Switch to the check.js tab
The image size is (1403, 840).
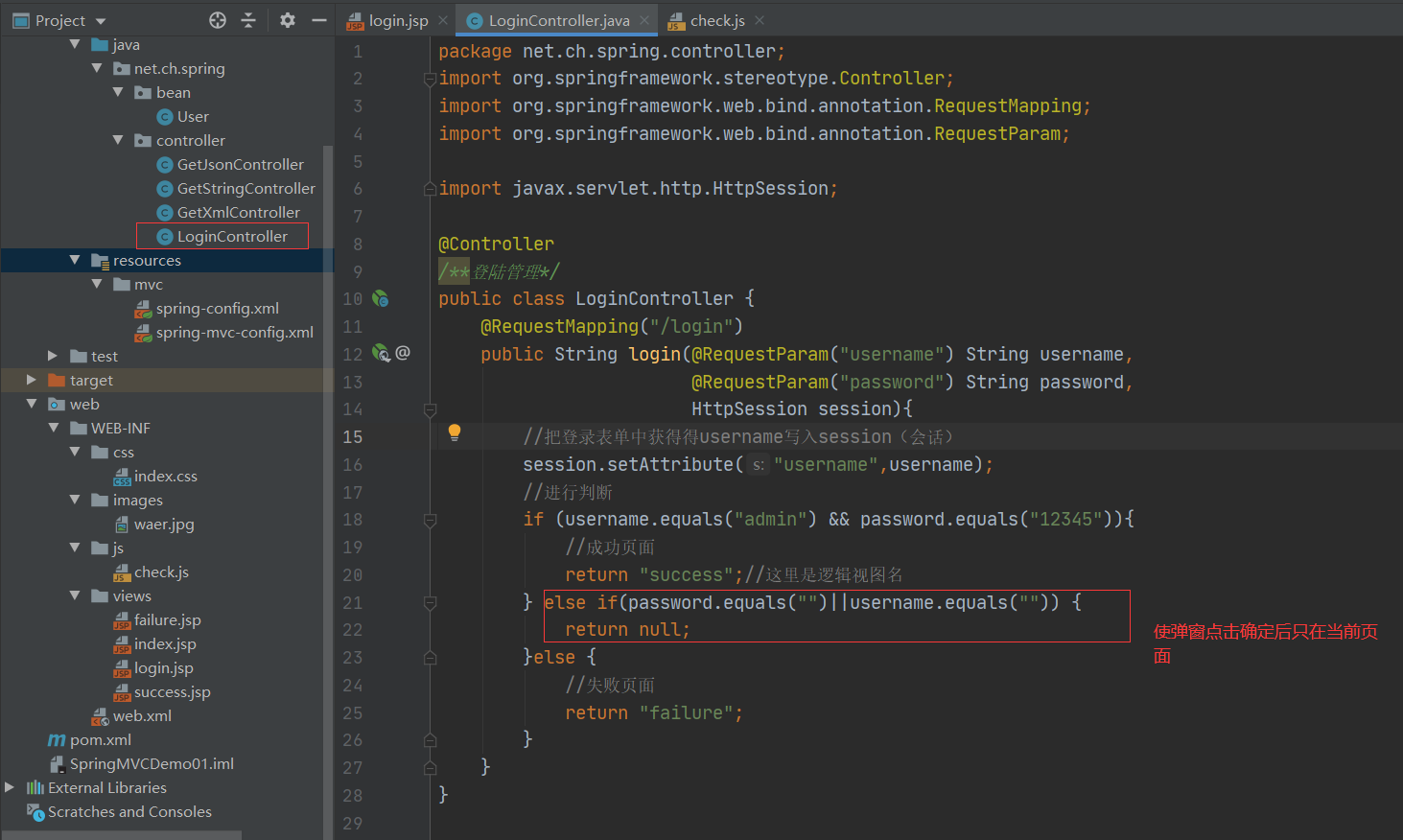716,20
